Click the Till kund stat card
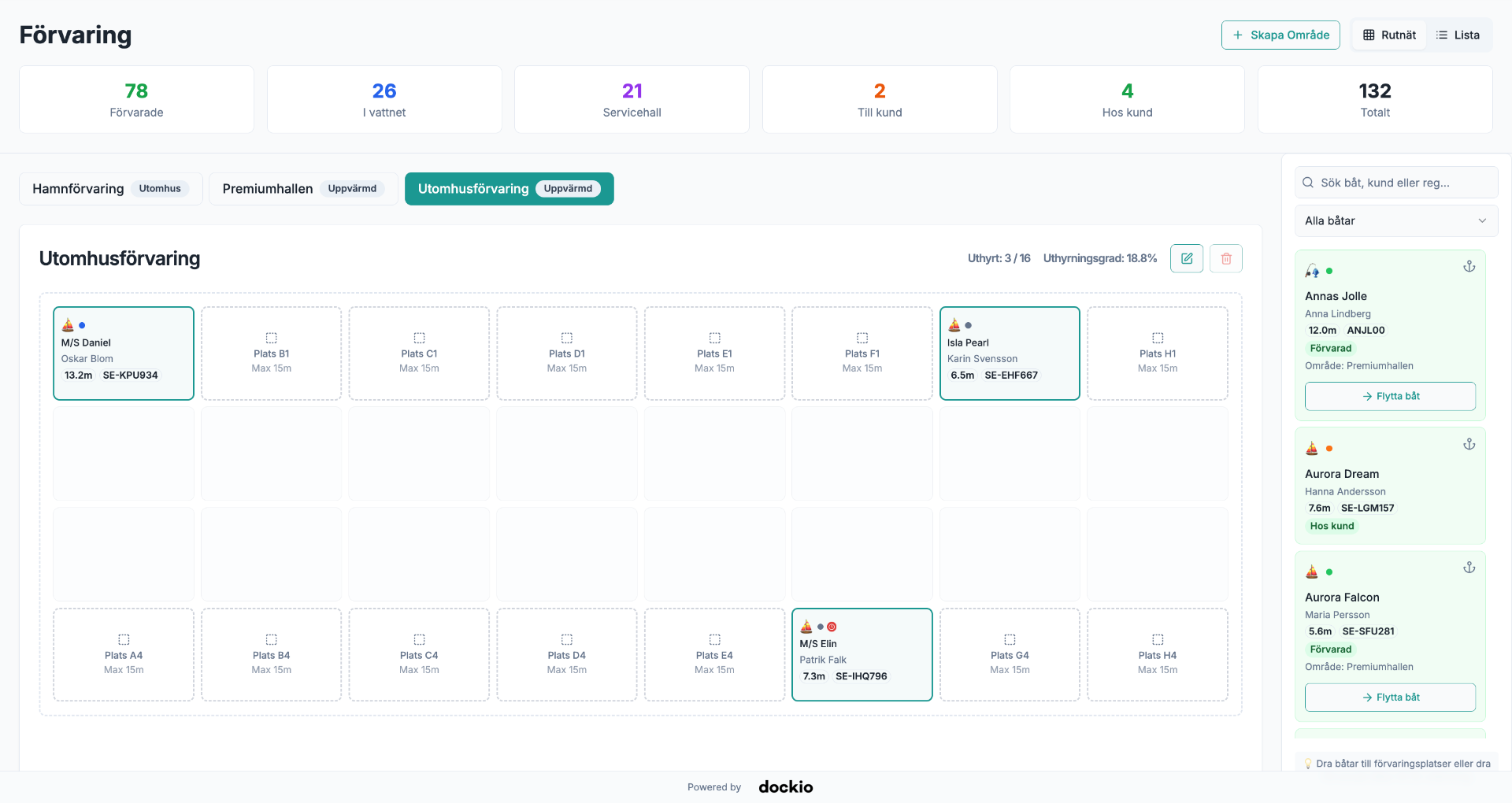The image size is (1512, 803). pyautogui.click(x=880, y=100)
